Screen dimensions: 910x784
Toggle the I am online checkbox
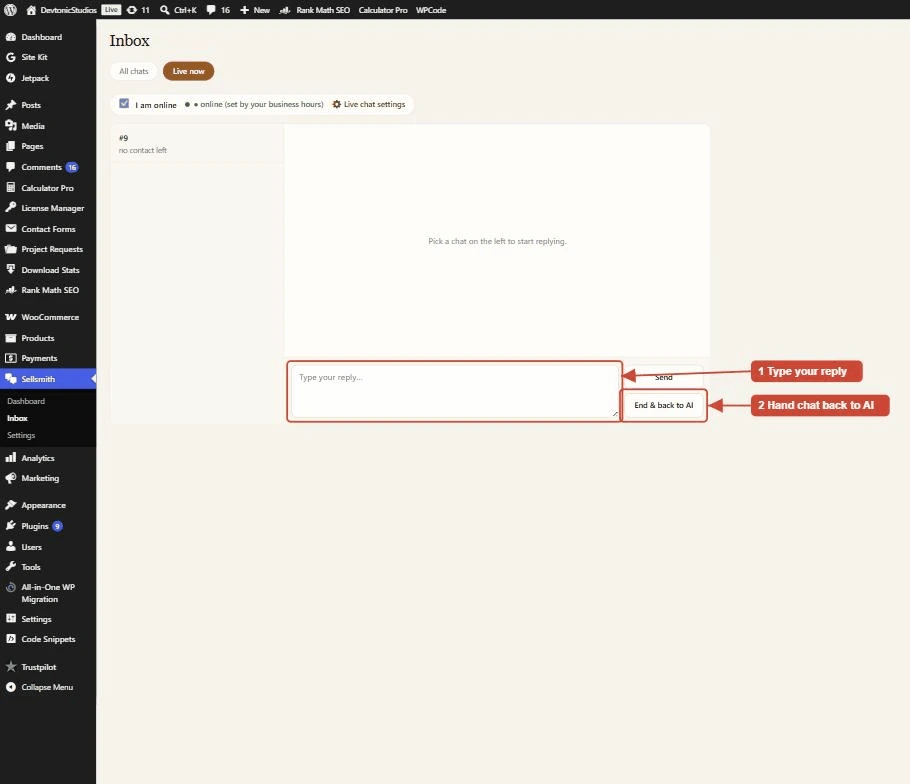124,103
